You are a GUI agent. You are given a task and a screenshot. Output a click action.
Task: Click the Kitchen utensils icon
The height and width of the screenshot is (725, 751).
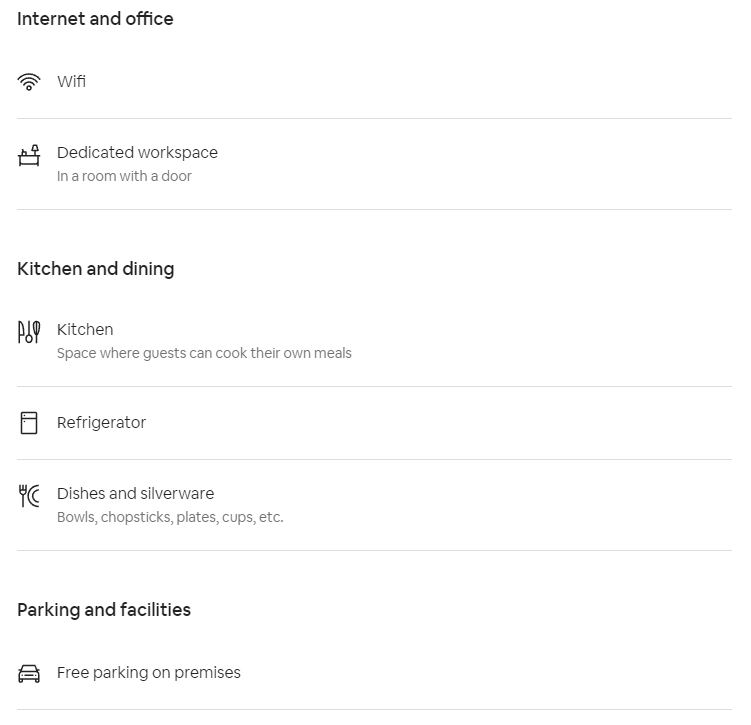pos(29,332)
